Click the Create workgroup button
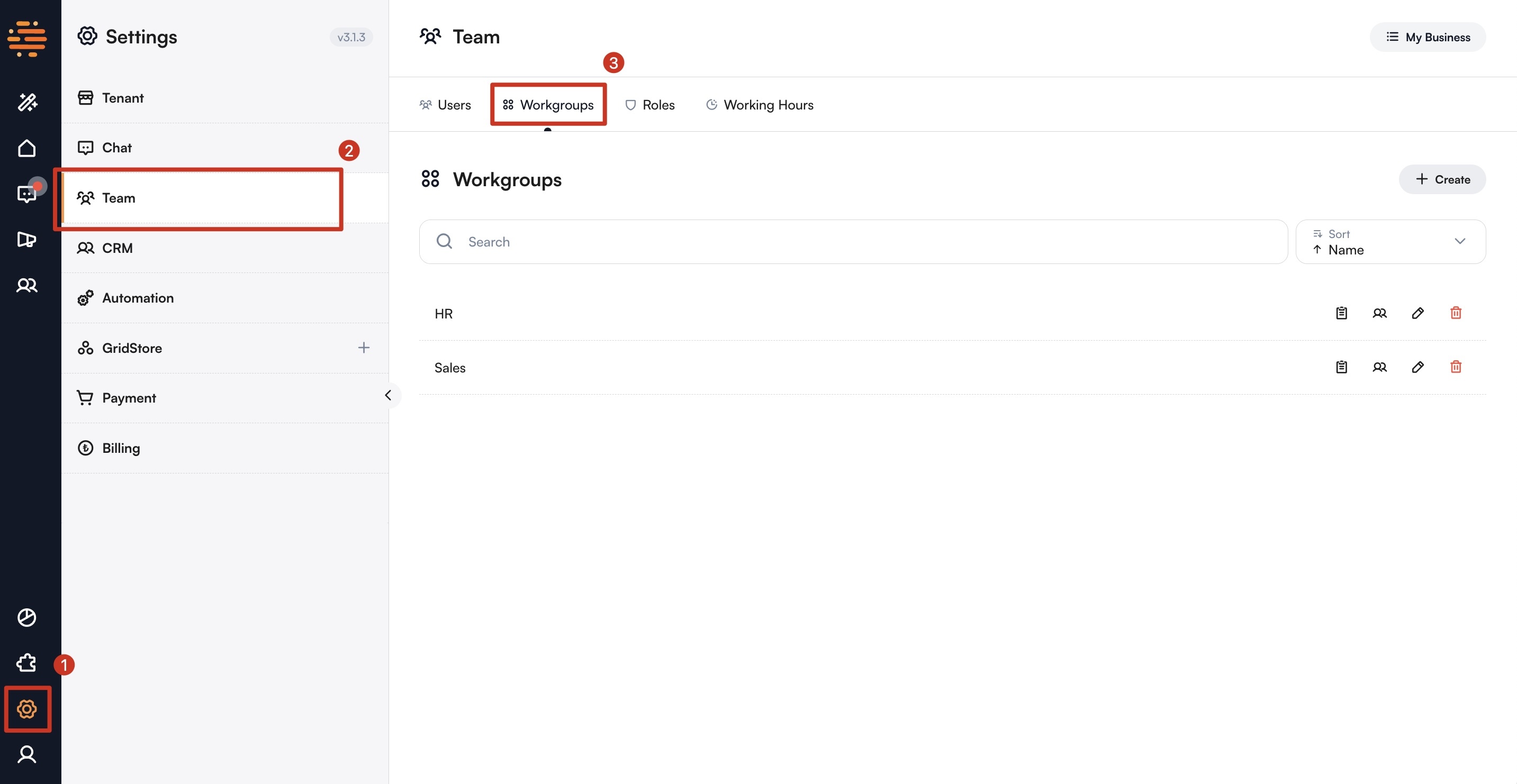The height and width of the screenshot is (784, 1517). 1442,179
